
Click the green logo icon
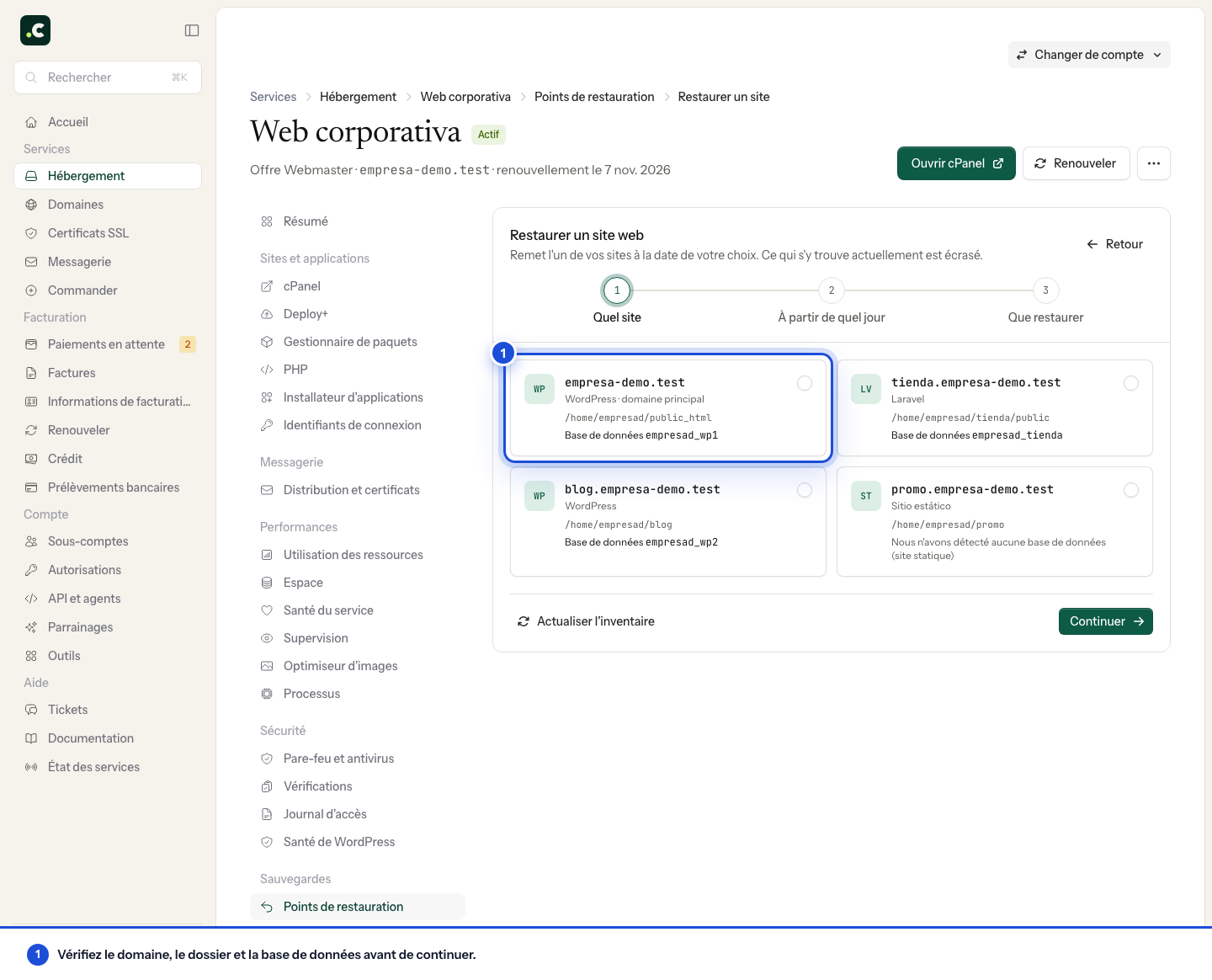pos(35,30)
